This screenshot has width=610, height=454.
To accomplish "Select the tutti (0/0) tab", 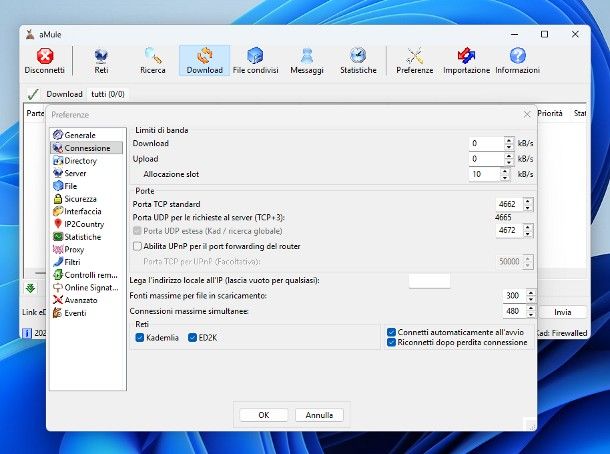I will click(108, 94).
